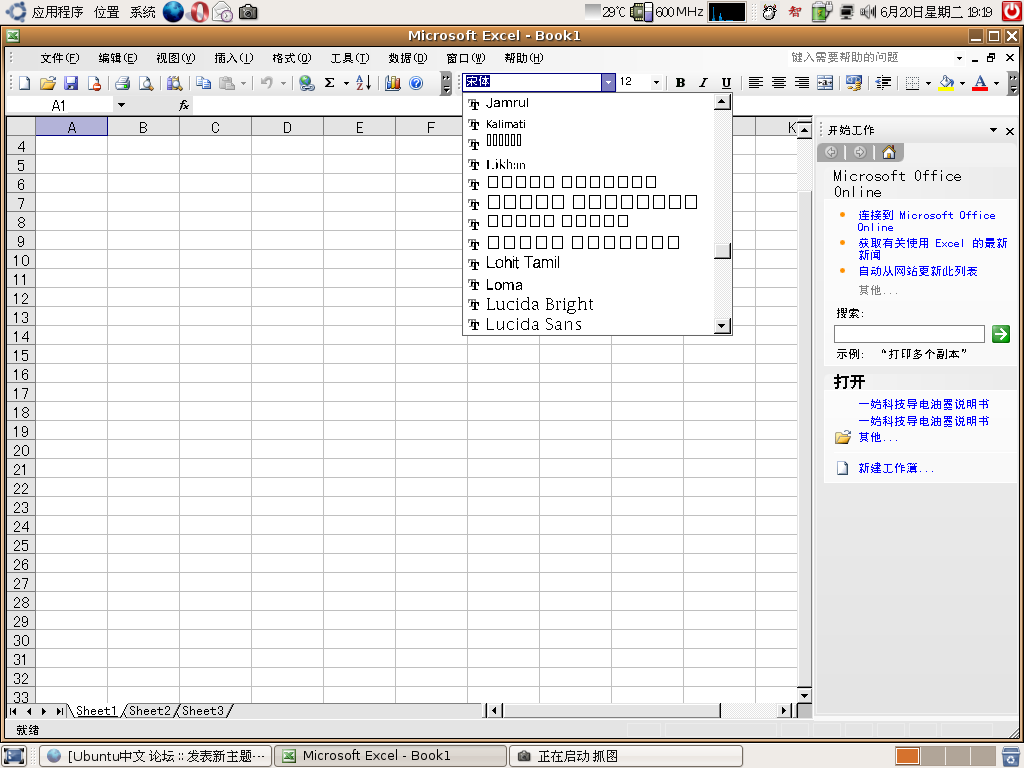The image size is (1024, 768).
Task: Click the 连接到 Microsoft Office Online link
Action: coord(927,221)
